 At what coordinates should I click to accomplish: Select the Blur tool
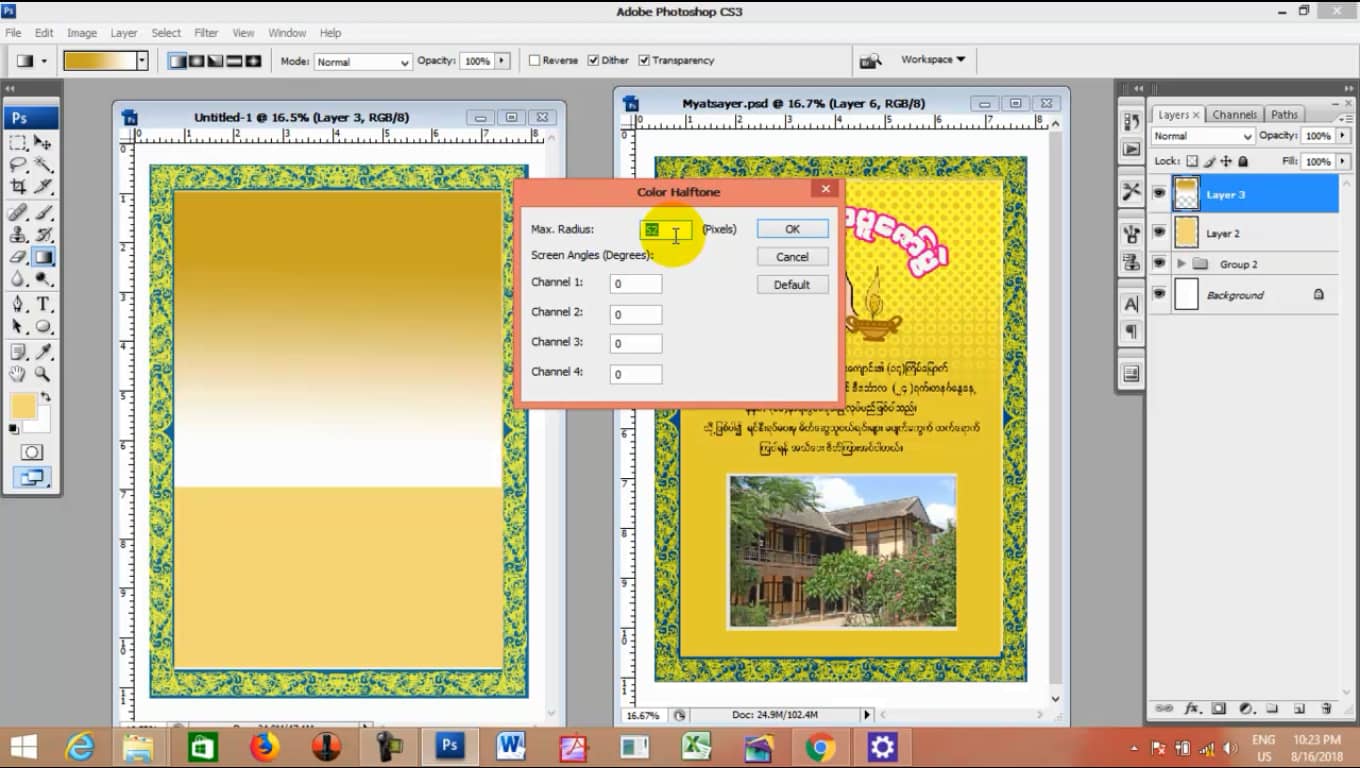coord(18,279)
